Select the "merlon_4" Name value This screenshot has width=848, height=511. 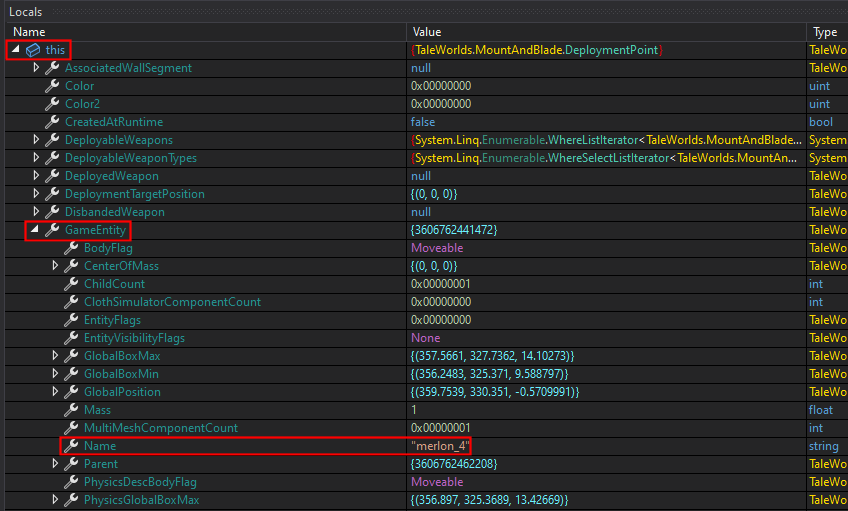tap(440, 446)
